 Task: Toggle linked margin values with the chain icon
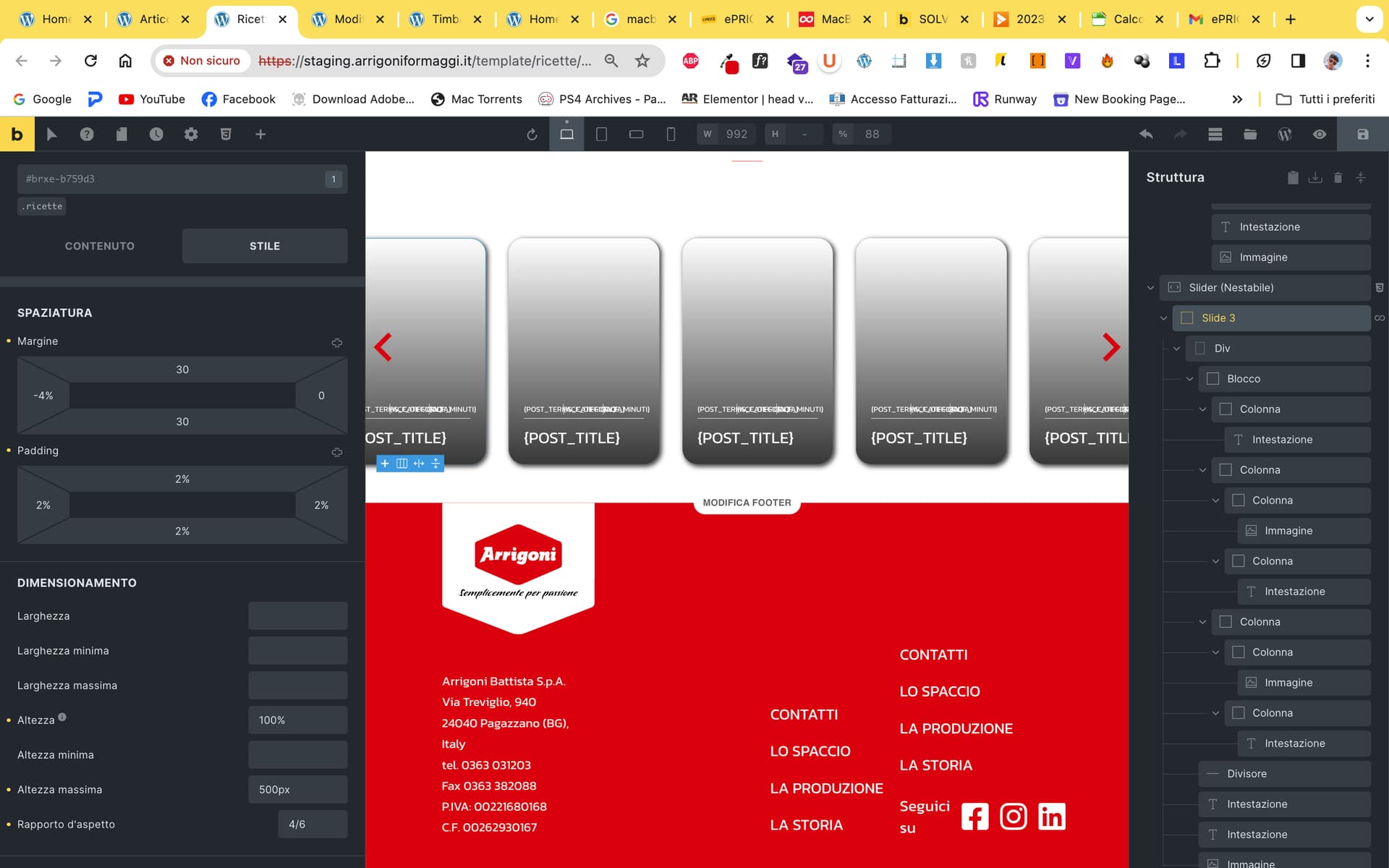(x=336, y=342)
